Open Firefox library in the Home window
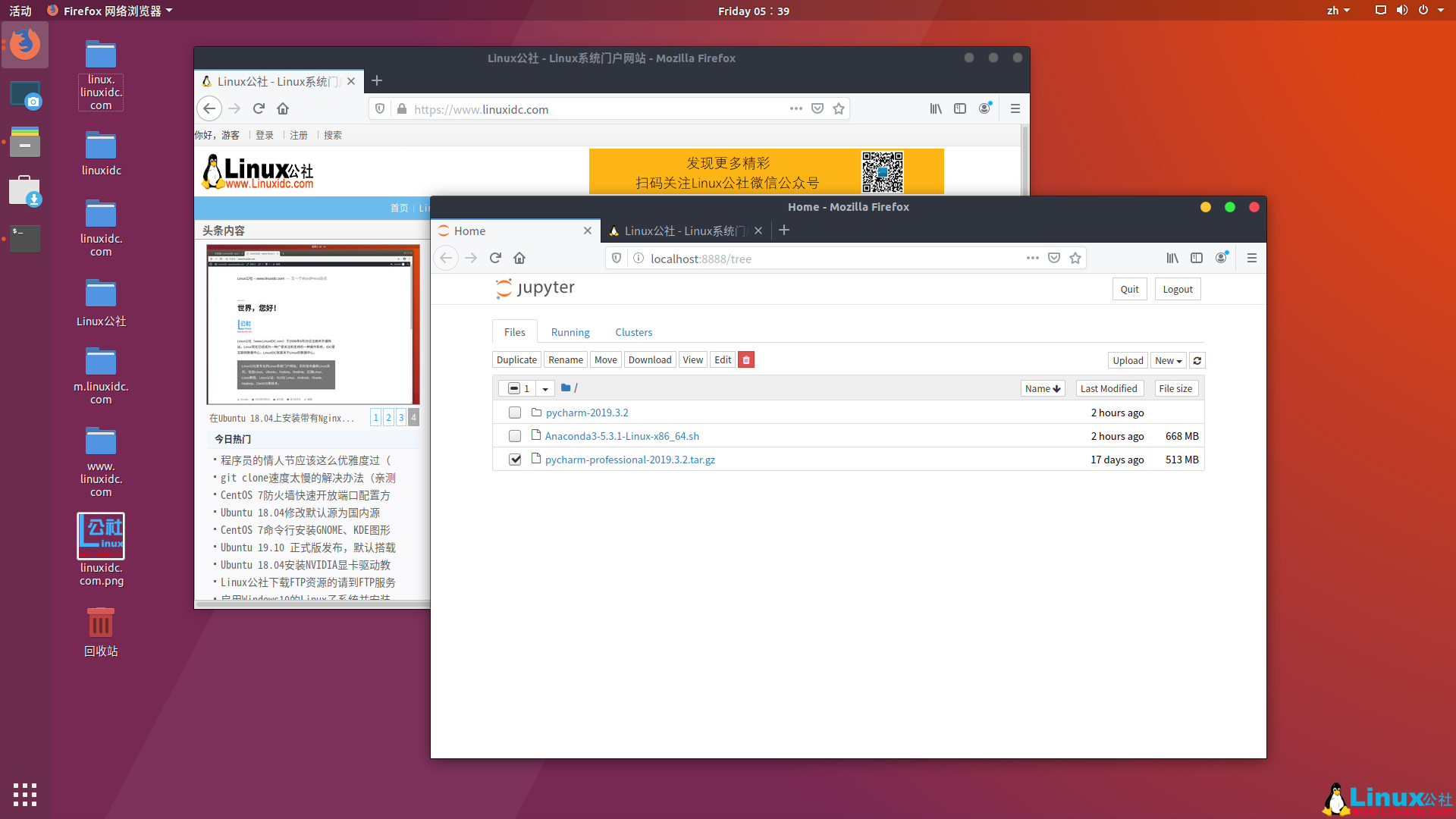Screen dimensions: 1456x819 tap(1172, 258)
